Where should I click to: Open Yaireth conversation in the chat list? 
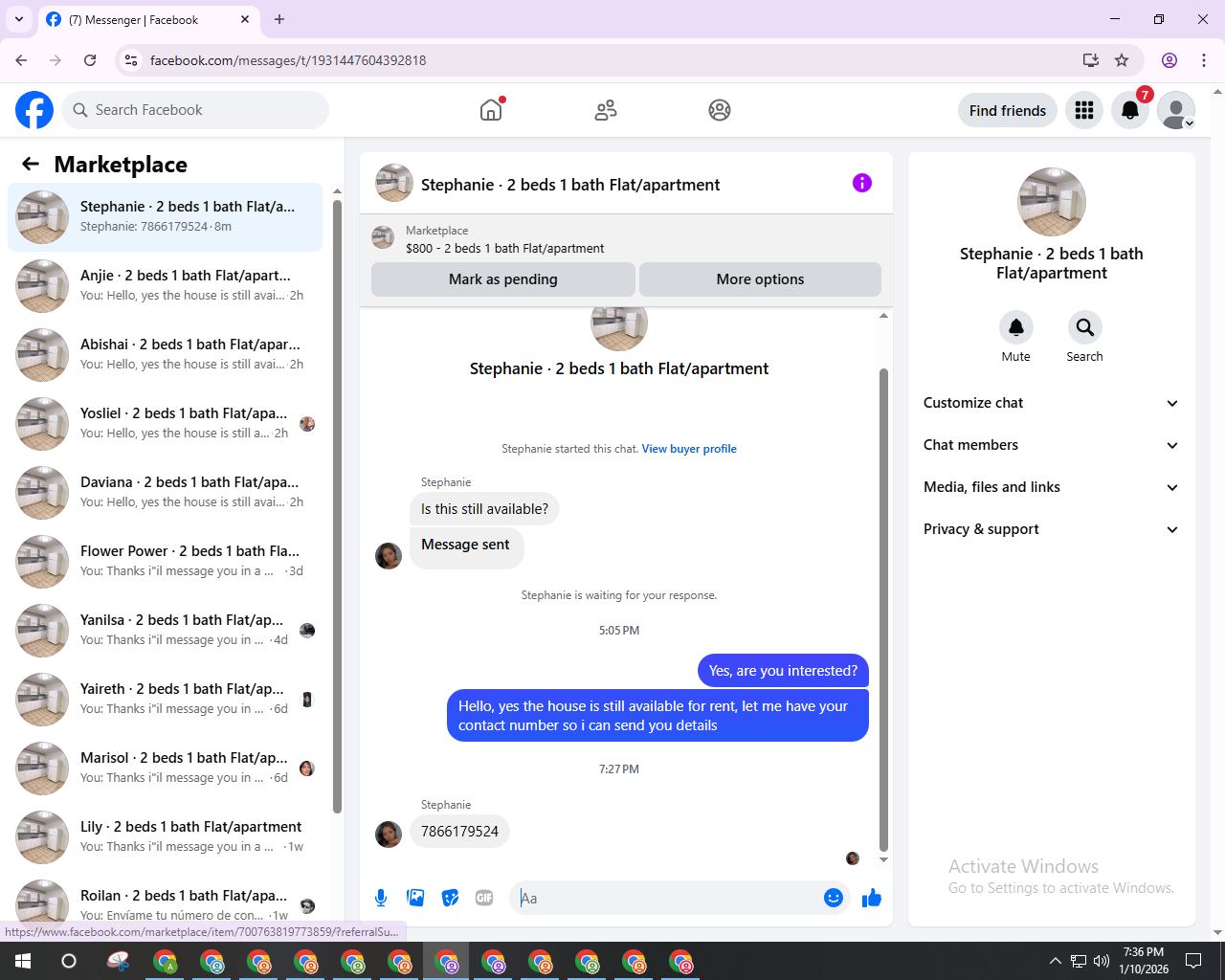165,700
